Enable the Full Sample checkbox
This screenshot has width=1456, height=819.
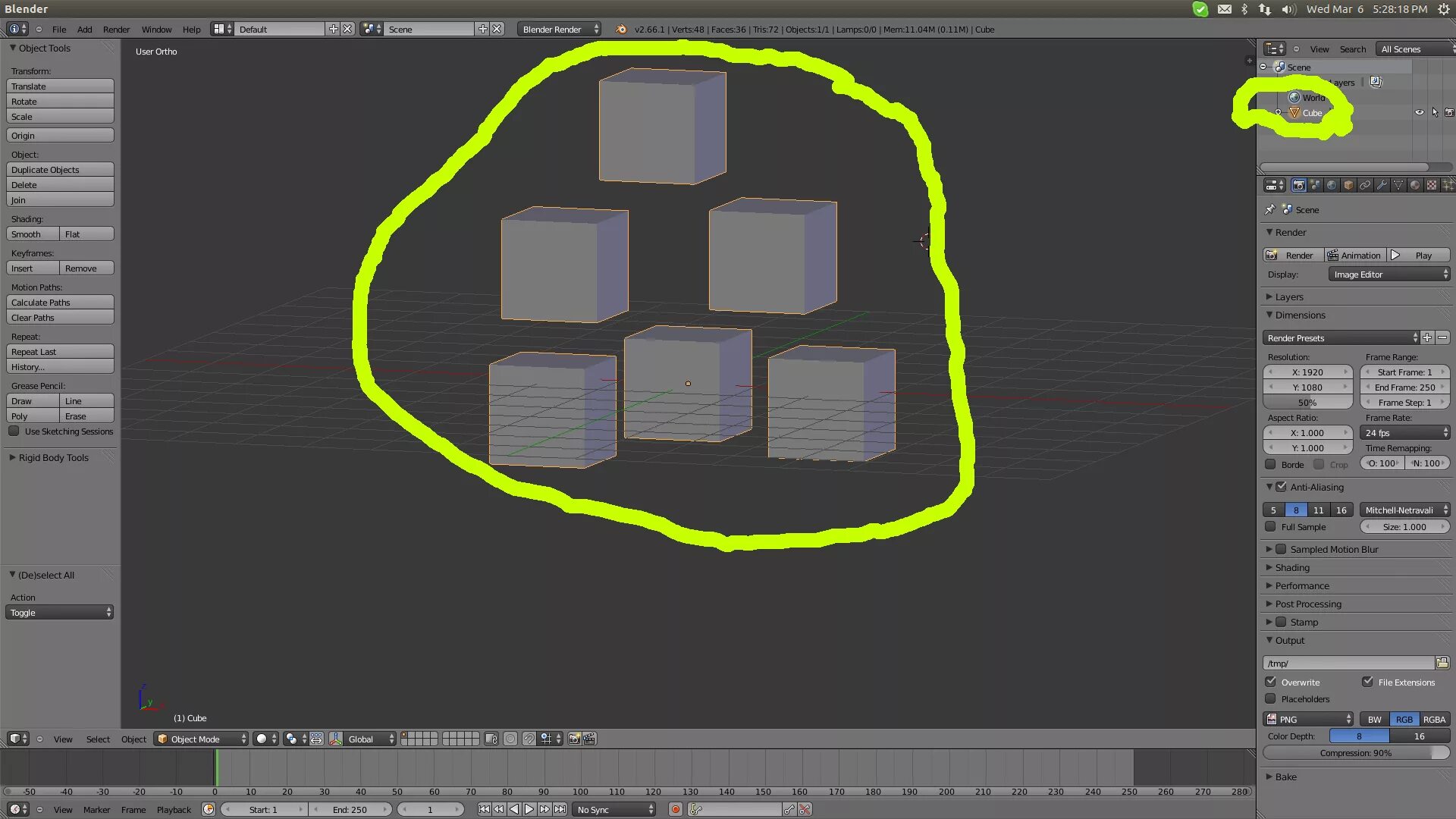(1270, 526)
